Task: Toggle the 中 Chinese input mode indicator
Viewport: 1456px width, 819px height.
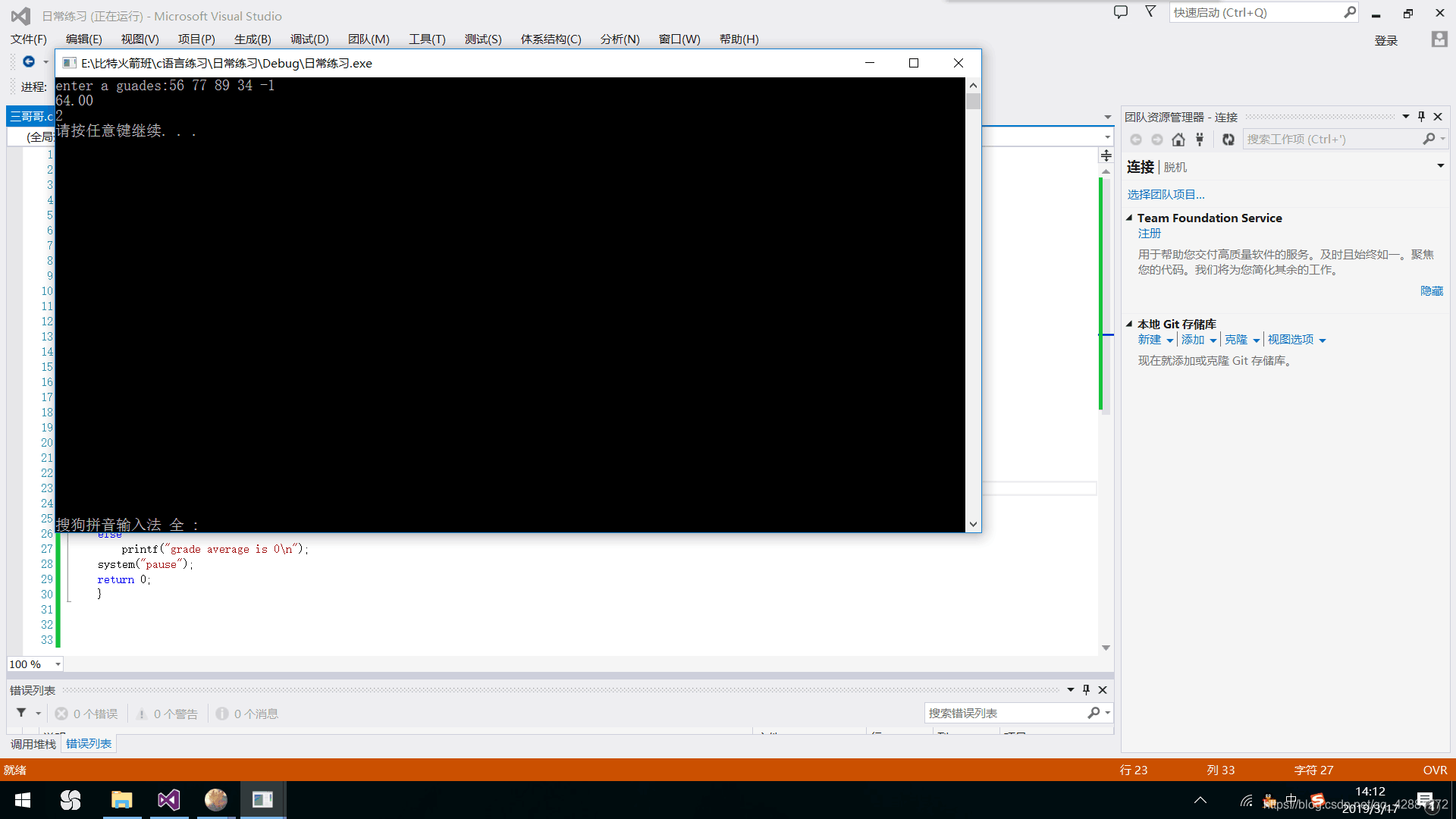Action: 1291,800
